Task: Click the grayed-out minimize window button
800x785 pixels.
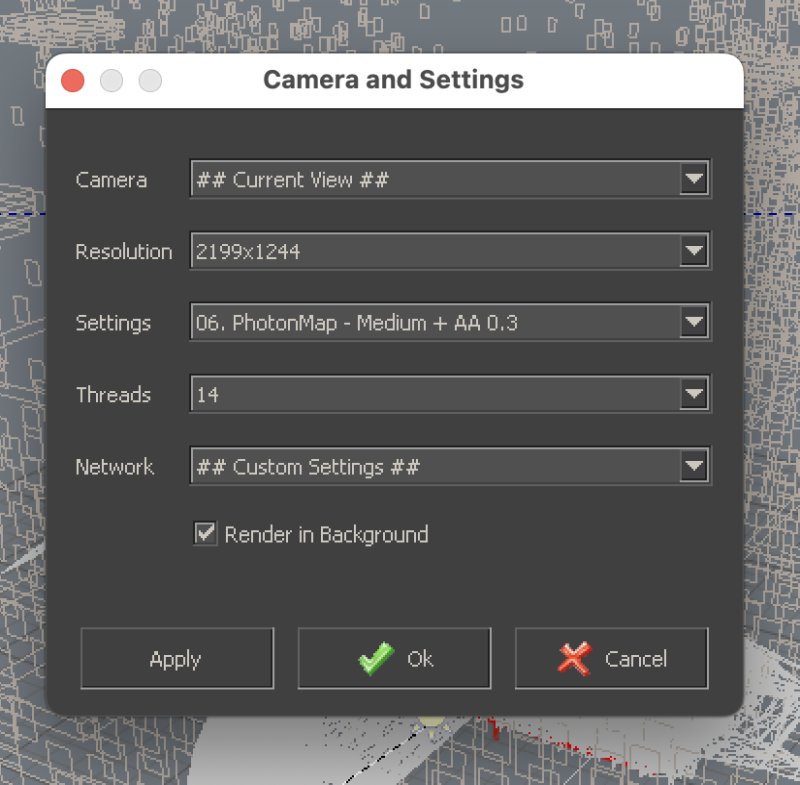Action: click(111, 81)
